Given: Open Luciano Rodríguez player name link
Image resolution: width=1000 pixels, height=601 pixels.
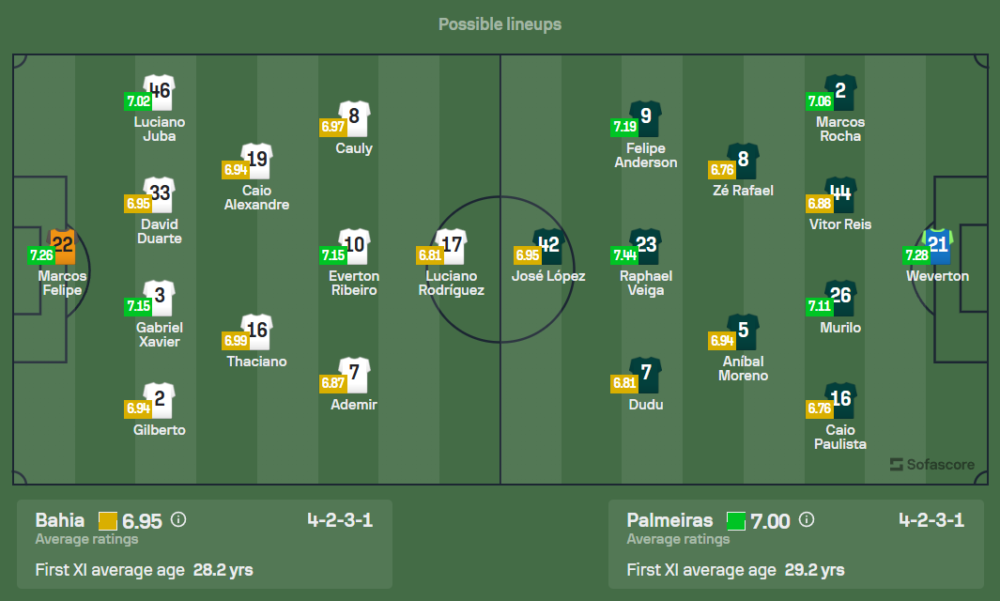Looking at the screenshot, I should (x=451, y=283).
